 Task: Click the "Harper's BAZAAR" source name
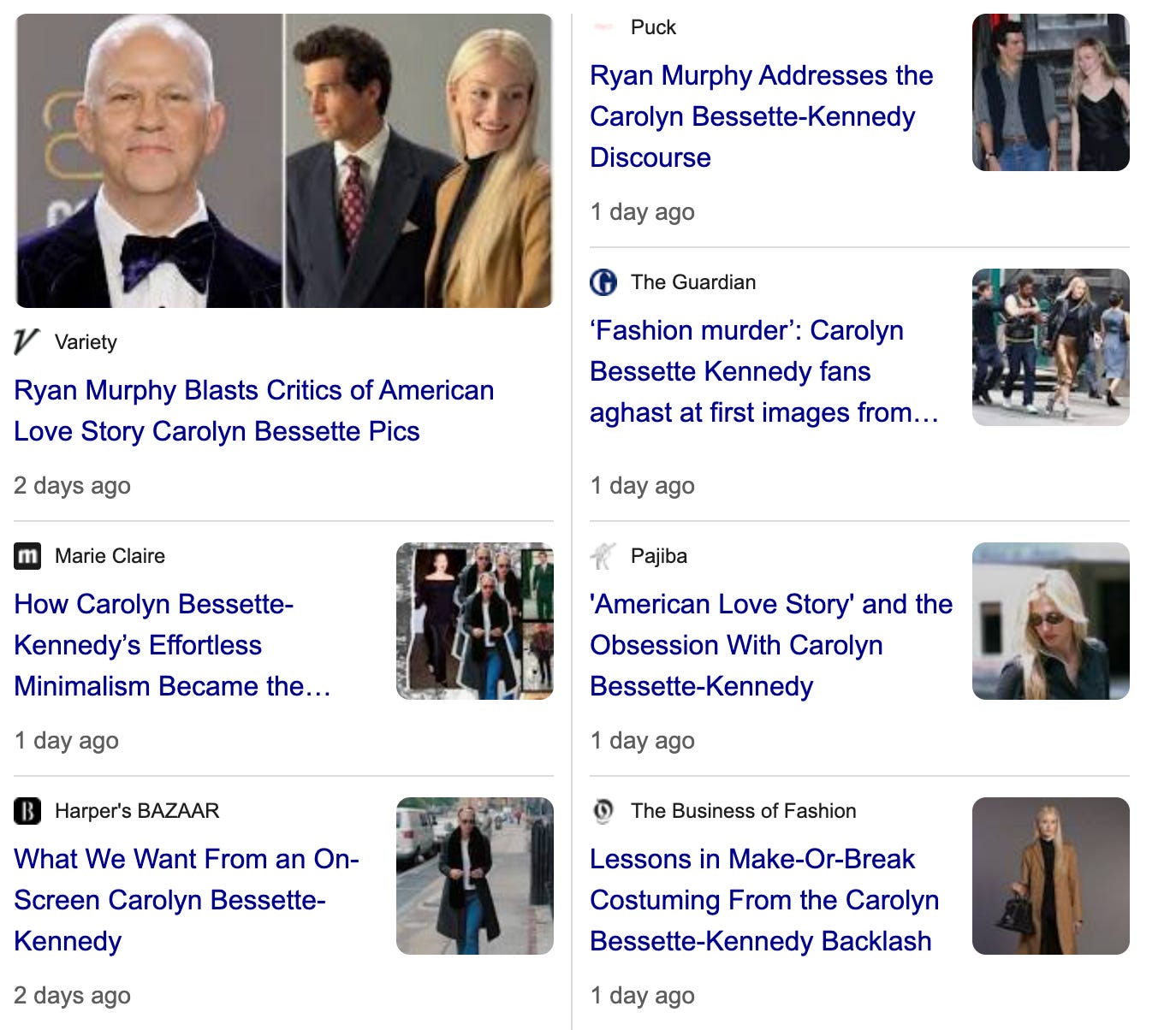tap(137, 811)
